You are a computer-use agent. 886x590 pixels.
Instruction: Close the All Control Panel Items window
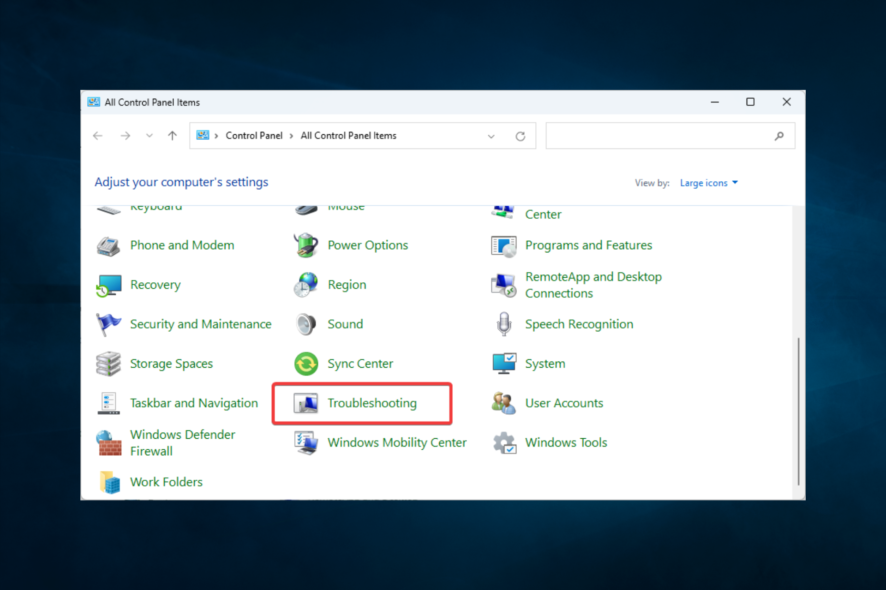point(787,102)
